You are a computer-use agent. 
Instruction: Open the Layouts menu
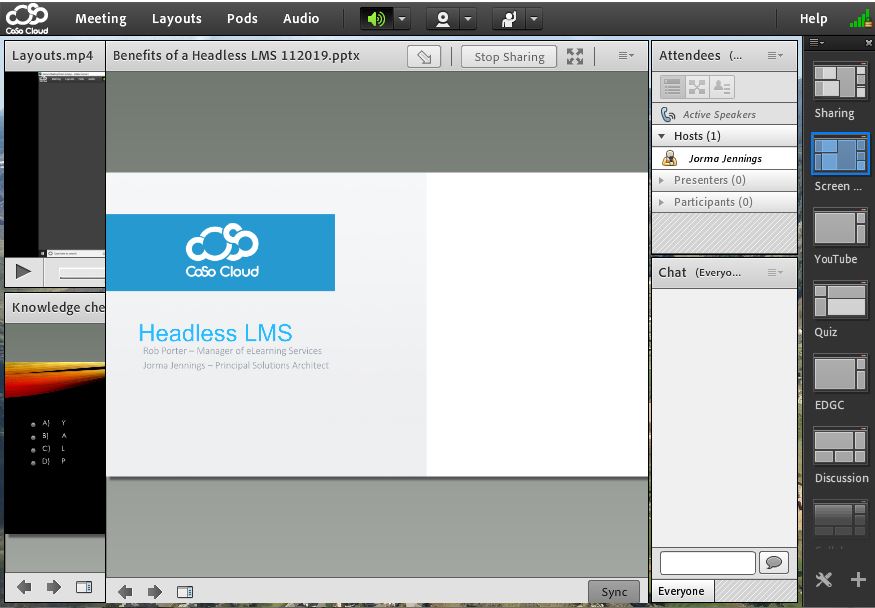pos(176,18)
